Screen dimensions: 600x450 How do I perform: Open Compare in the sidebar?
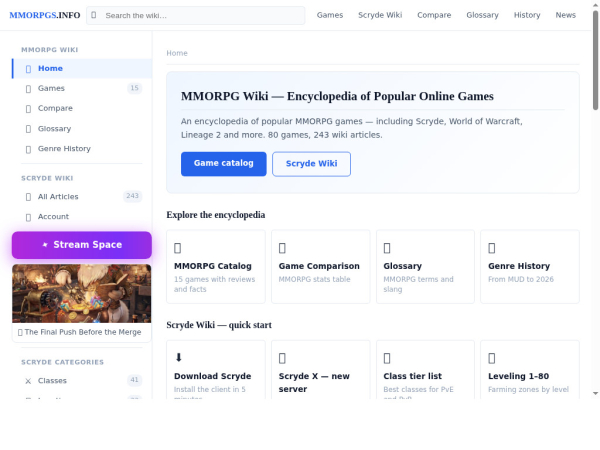(x=82, y=108)
